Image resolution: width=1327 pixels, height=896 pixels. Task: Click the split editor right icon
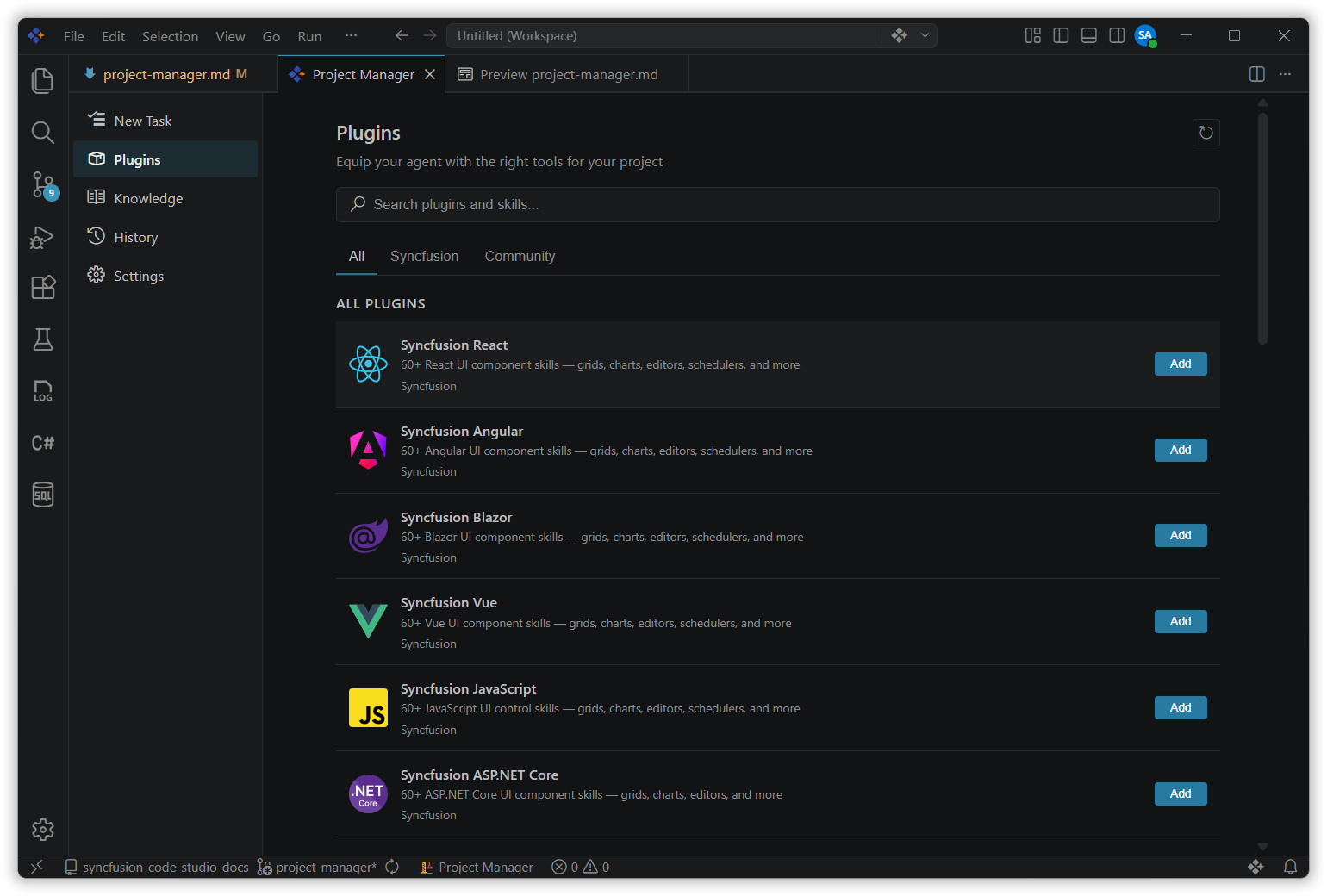[x=1257, y=74]
